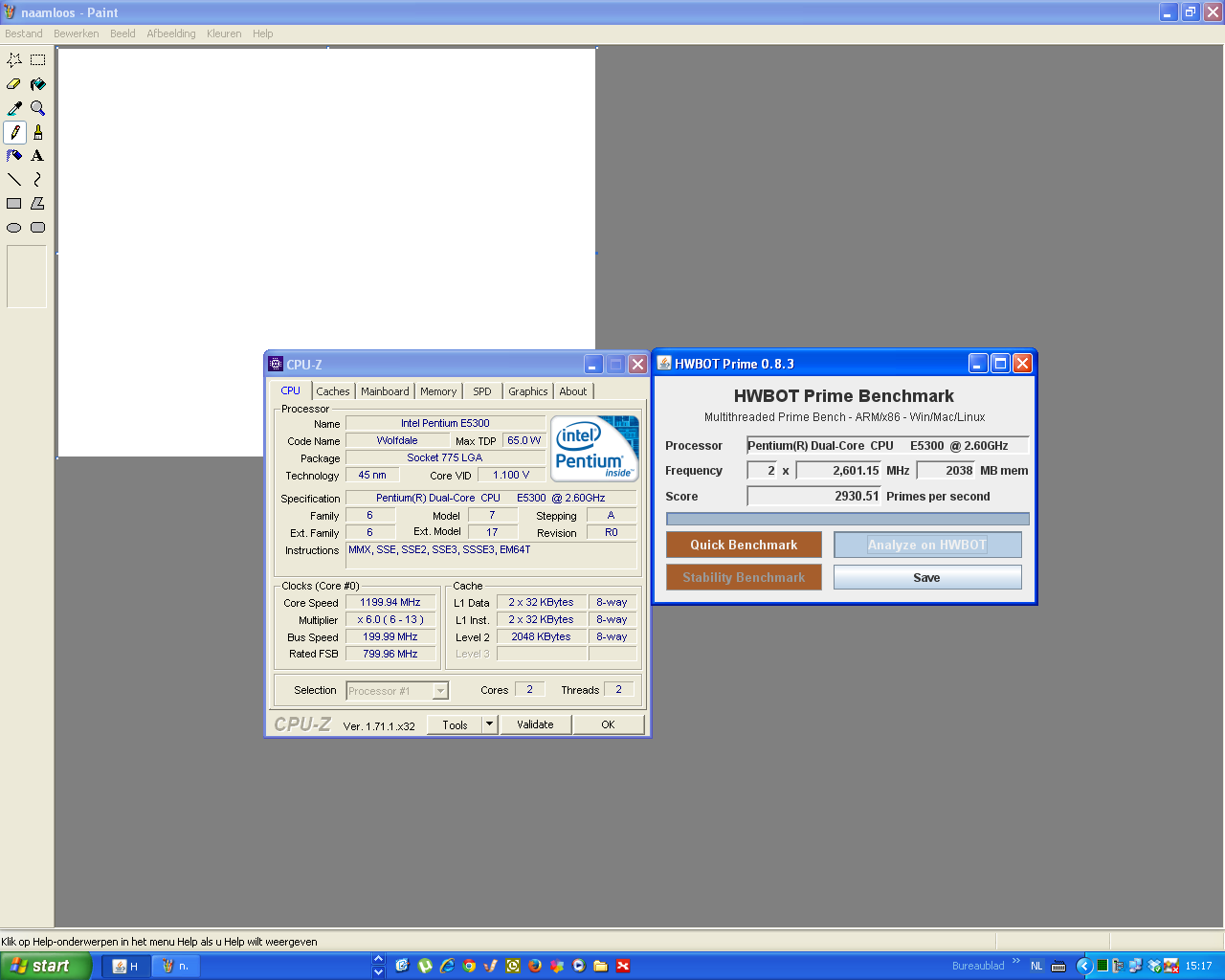
Task: Pick the Ellipse shape tool
Action: (x=14, y=228)
